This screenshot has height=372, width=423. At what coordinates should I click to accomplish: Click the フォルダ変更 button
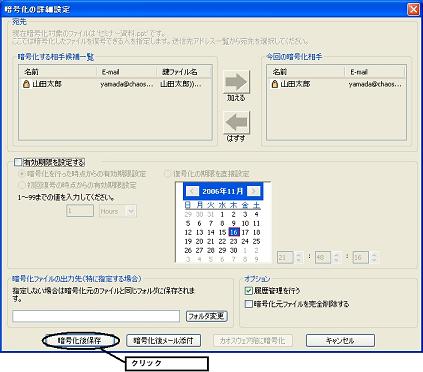tap(207, 316)
